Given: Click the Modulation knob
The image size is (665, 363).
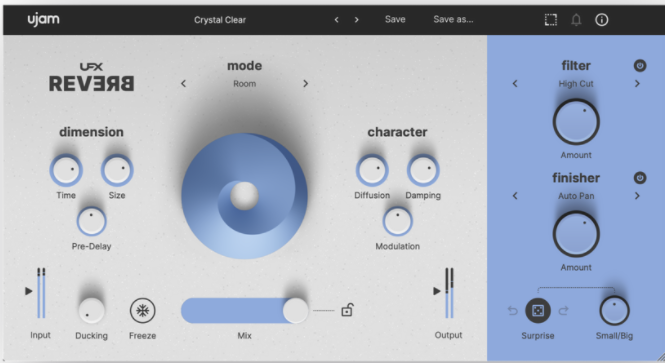Looking at the screenshot, I should pos(397,221).
